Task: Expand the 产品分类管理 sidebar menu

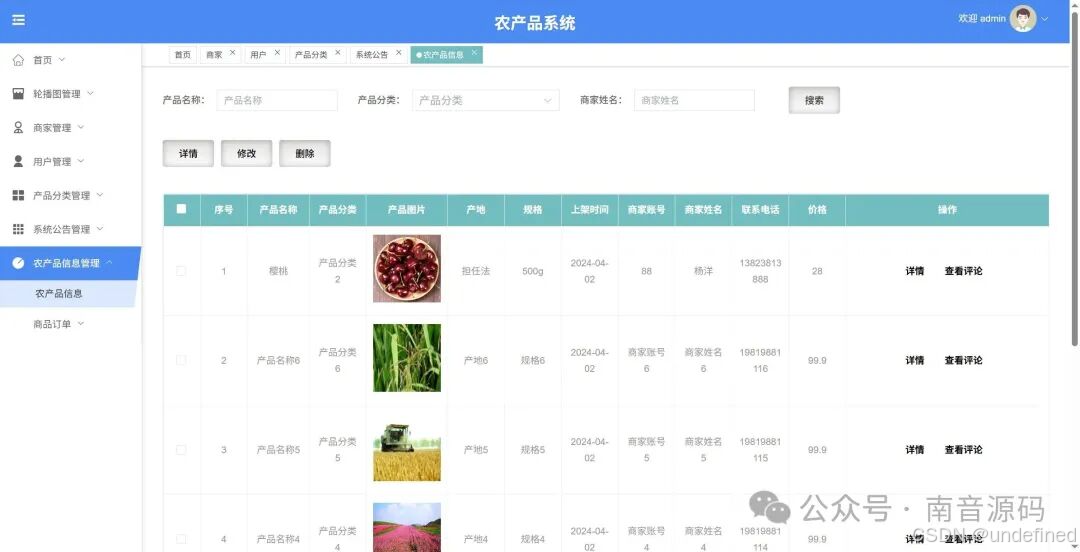Action: pyautogui.click(x=100, y=194)
